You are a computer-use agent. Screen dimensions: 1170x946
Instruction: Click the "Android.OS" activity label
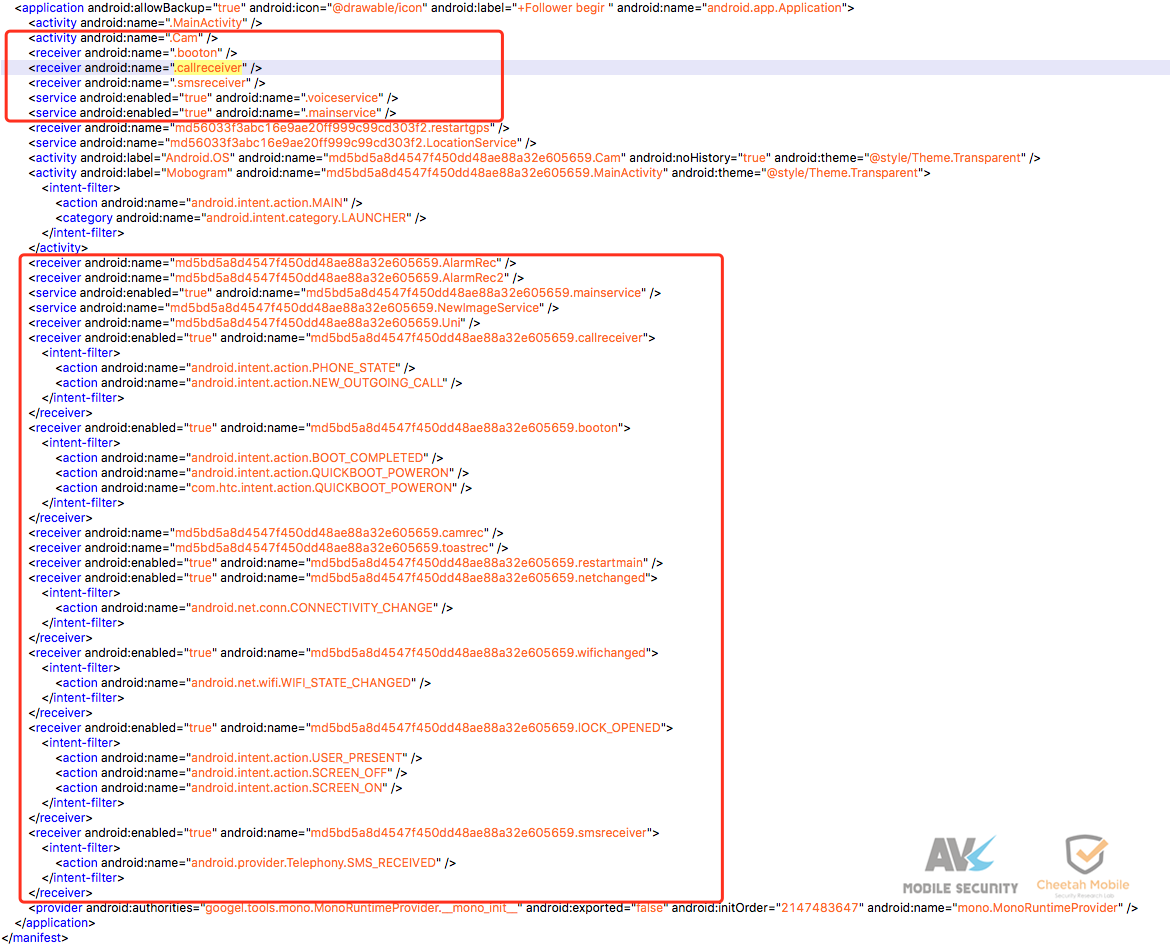click(198, 157)
